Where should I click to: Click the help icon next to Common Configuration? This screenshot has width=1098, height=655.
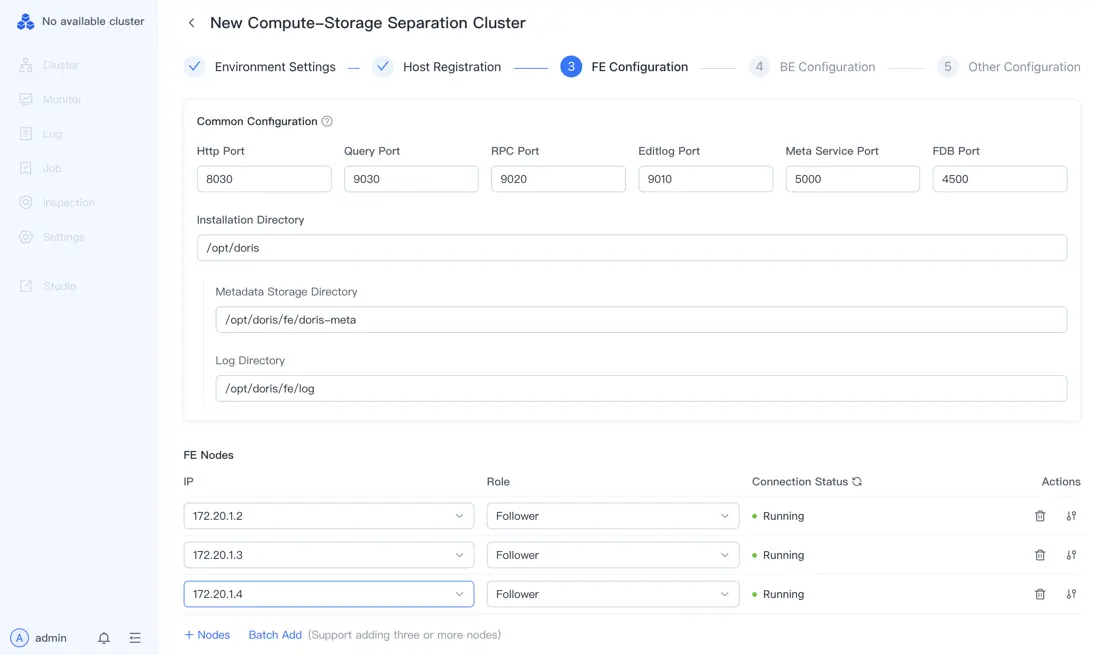tap(327, 121)
